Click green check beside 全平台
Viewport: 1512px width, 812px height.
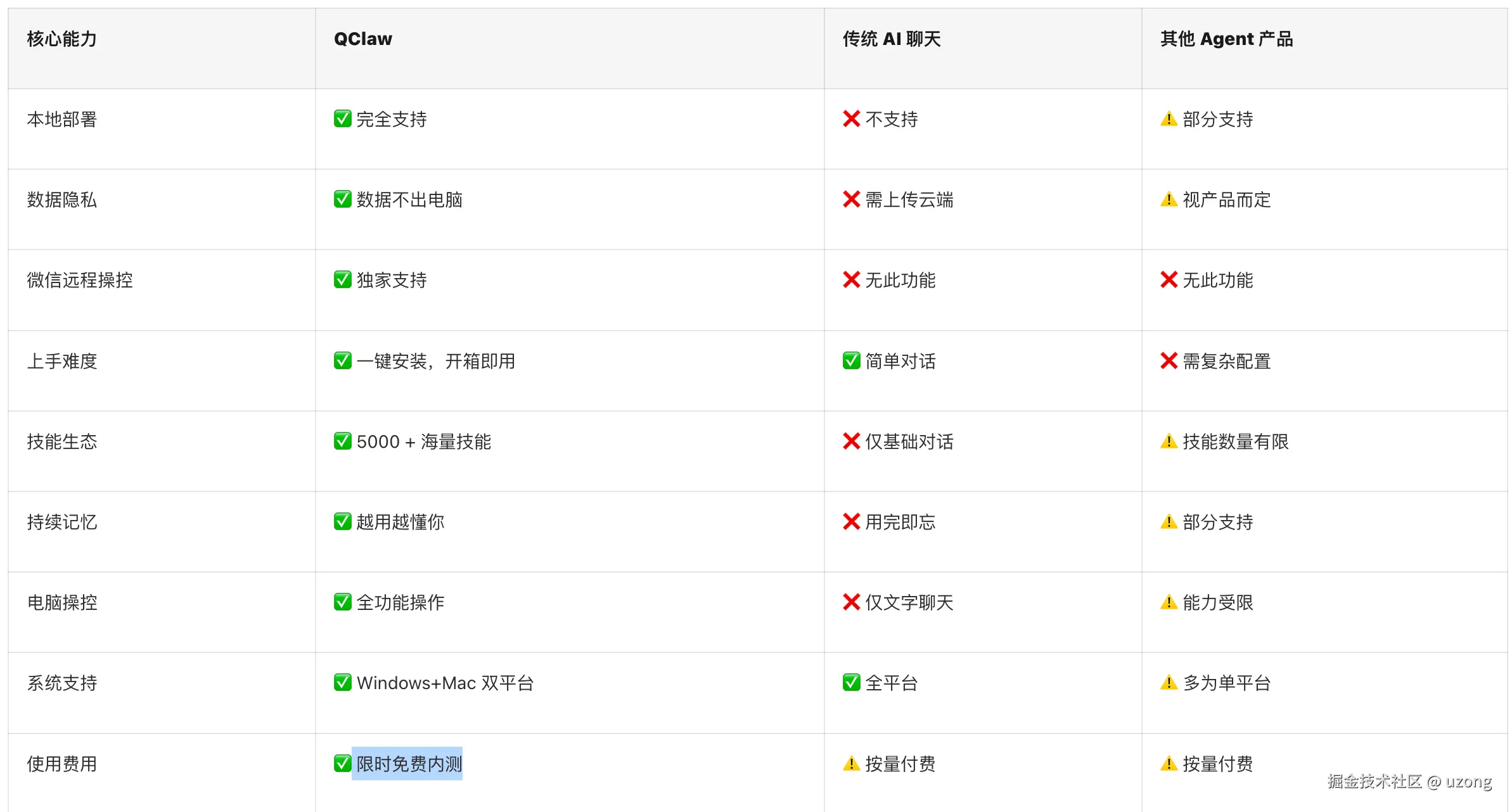pos(851,683)
